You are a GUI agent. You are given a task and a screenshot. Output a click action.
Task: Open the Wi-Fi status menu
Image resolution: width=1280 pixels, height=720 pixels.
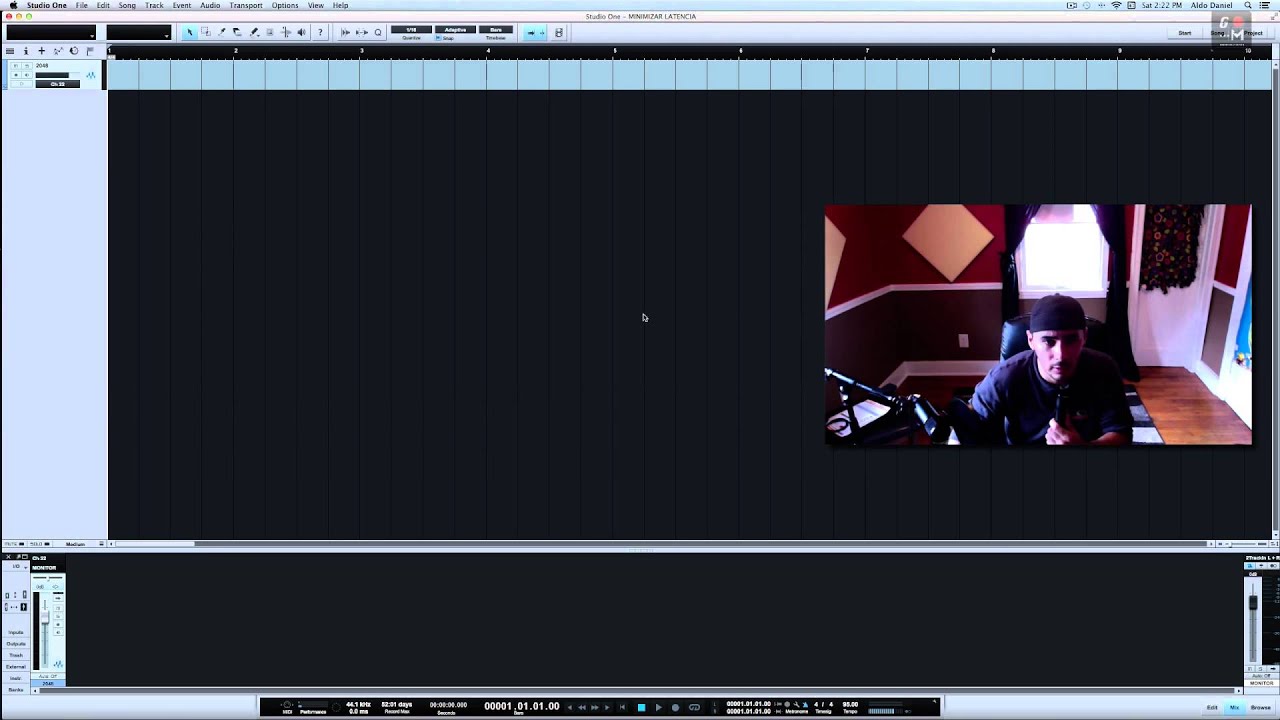point(1117,5)
